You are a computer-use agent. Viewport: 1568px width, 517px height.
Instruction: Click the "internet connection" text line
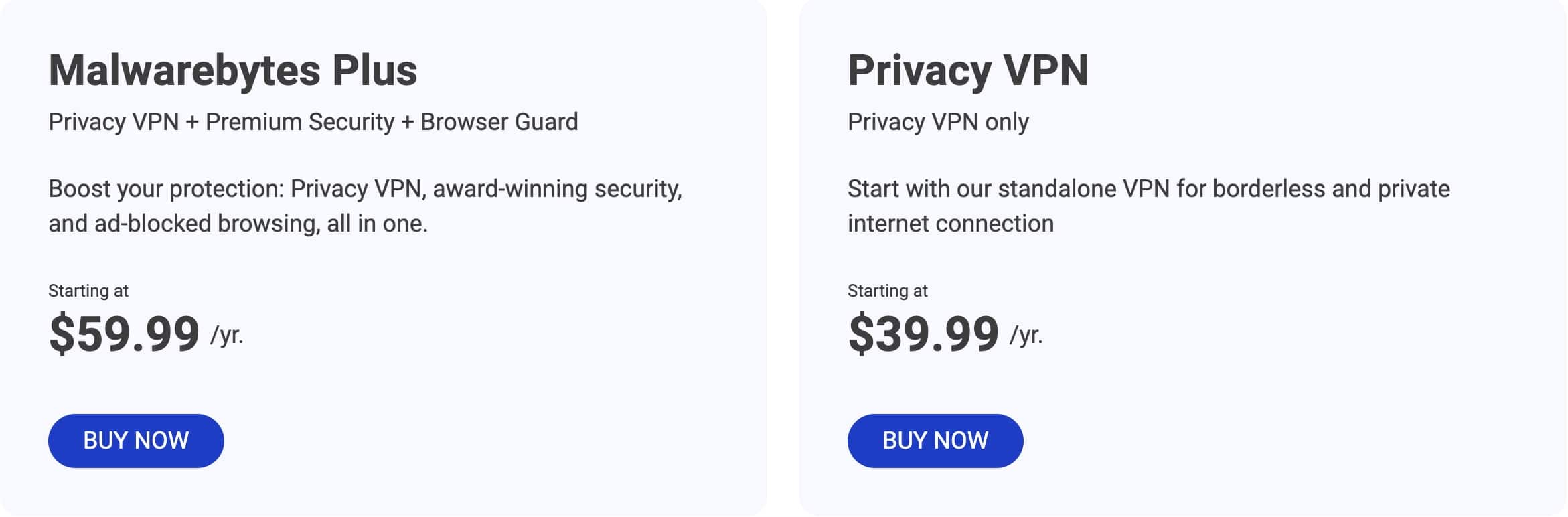(x=951, y=224)
